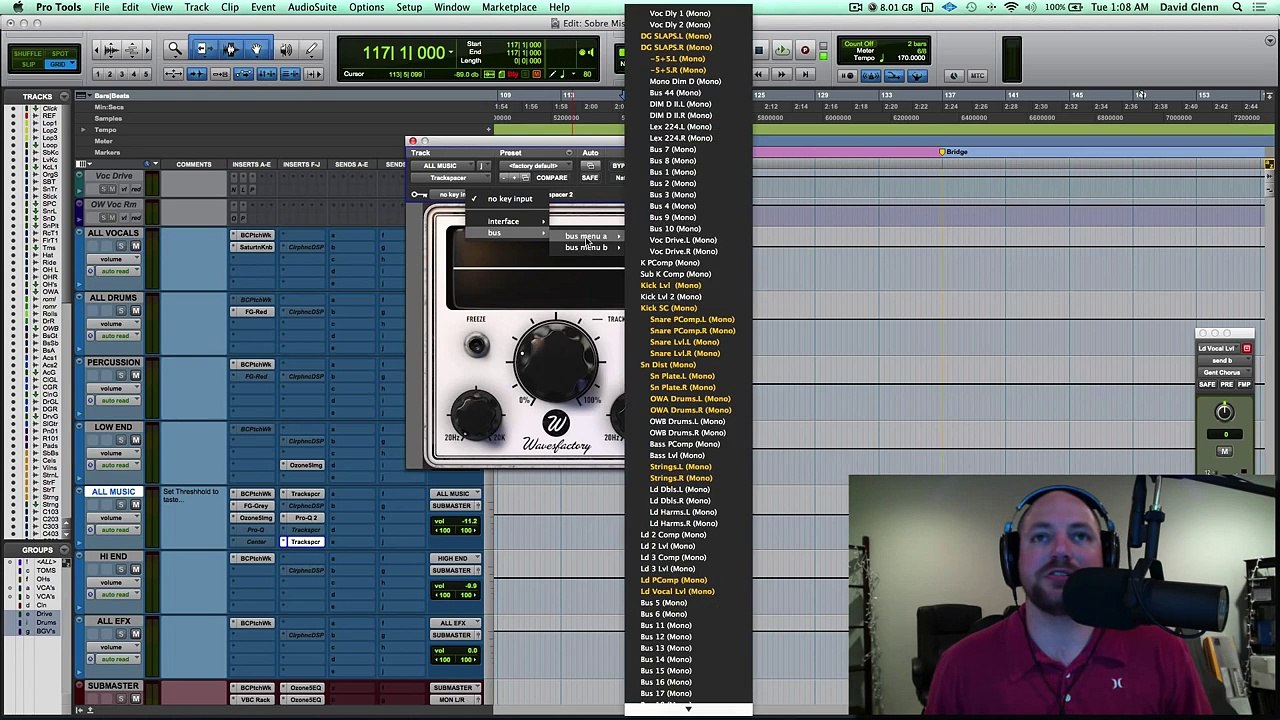Toggle the MTC generate button
The image size is (1280, 720).
(977, 76)
